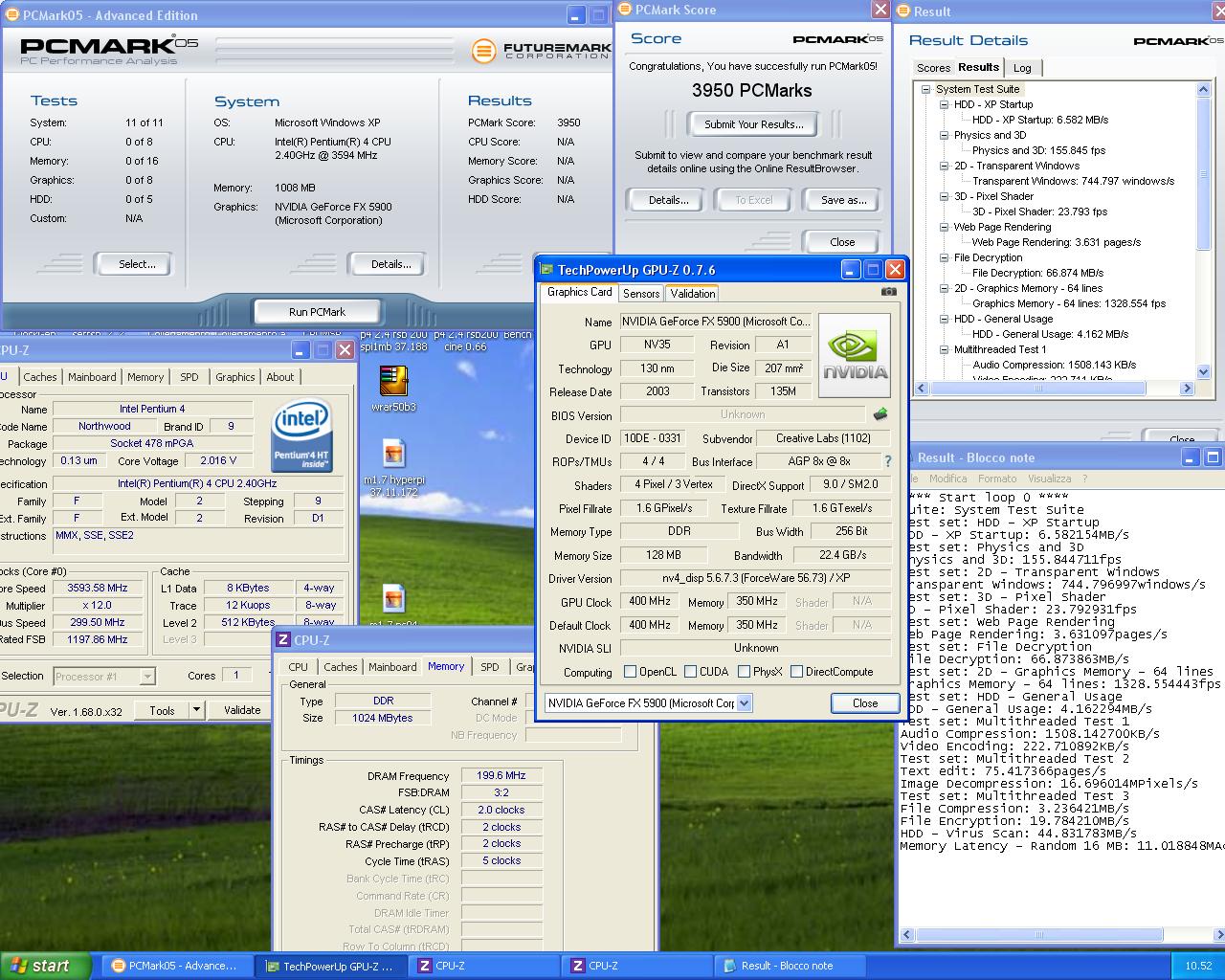The width and height of the screenshot is (1225, 980).
Task: Click the first CPU-Z taskbar button
Action: coord(483,966)
